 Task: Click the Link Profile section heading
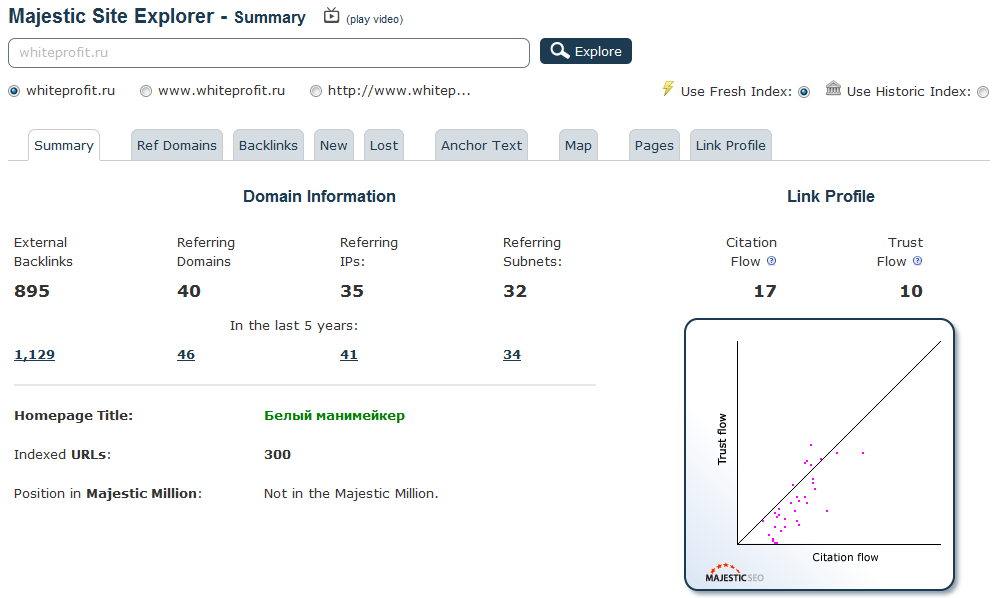pos(830,197)
